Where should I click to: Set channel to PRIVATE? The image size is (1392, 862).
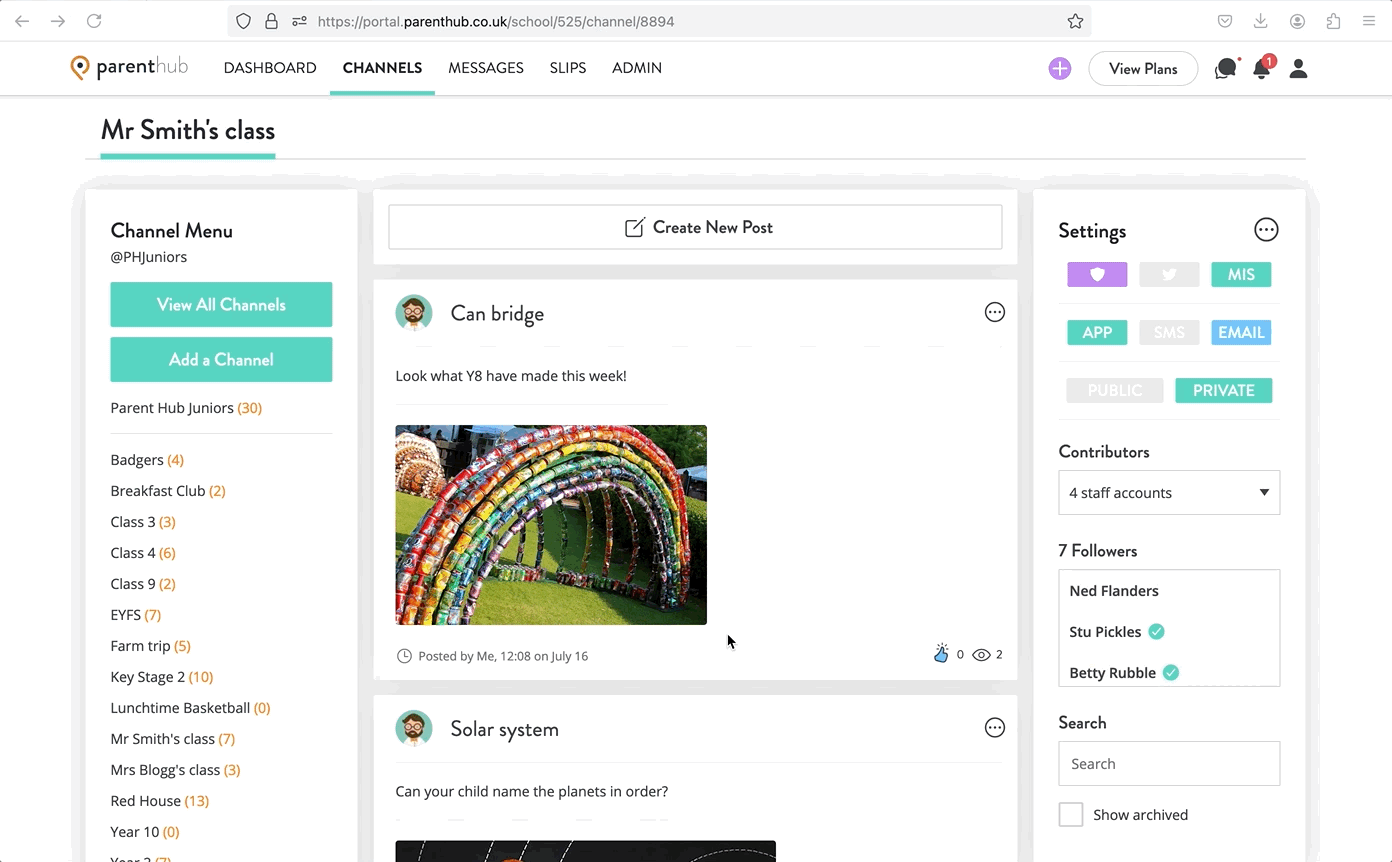click(x=1224, y=390)
